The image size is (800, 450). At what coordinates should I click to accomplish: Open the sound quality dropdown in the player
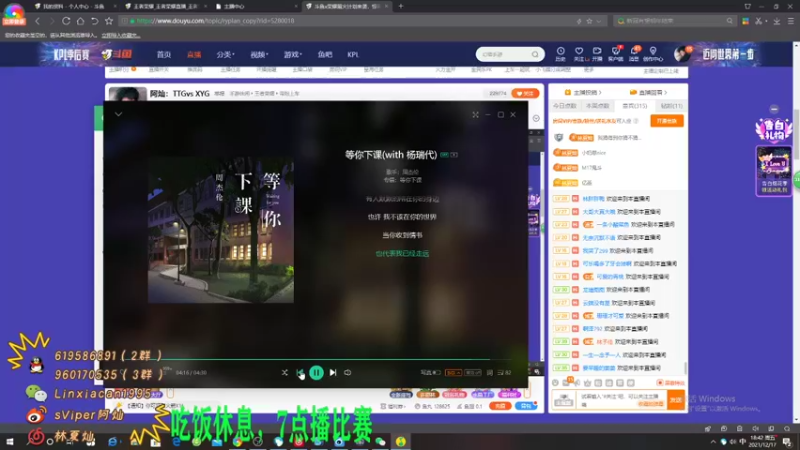point(453,372)
